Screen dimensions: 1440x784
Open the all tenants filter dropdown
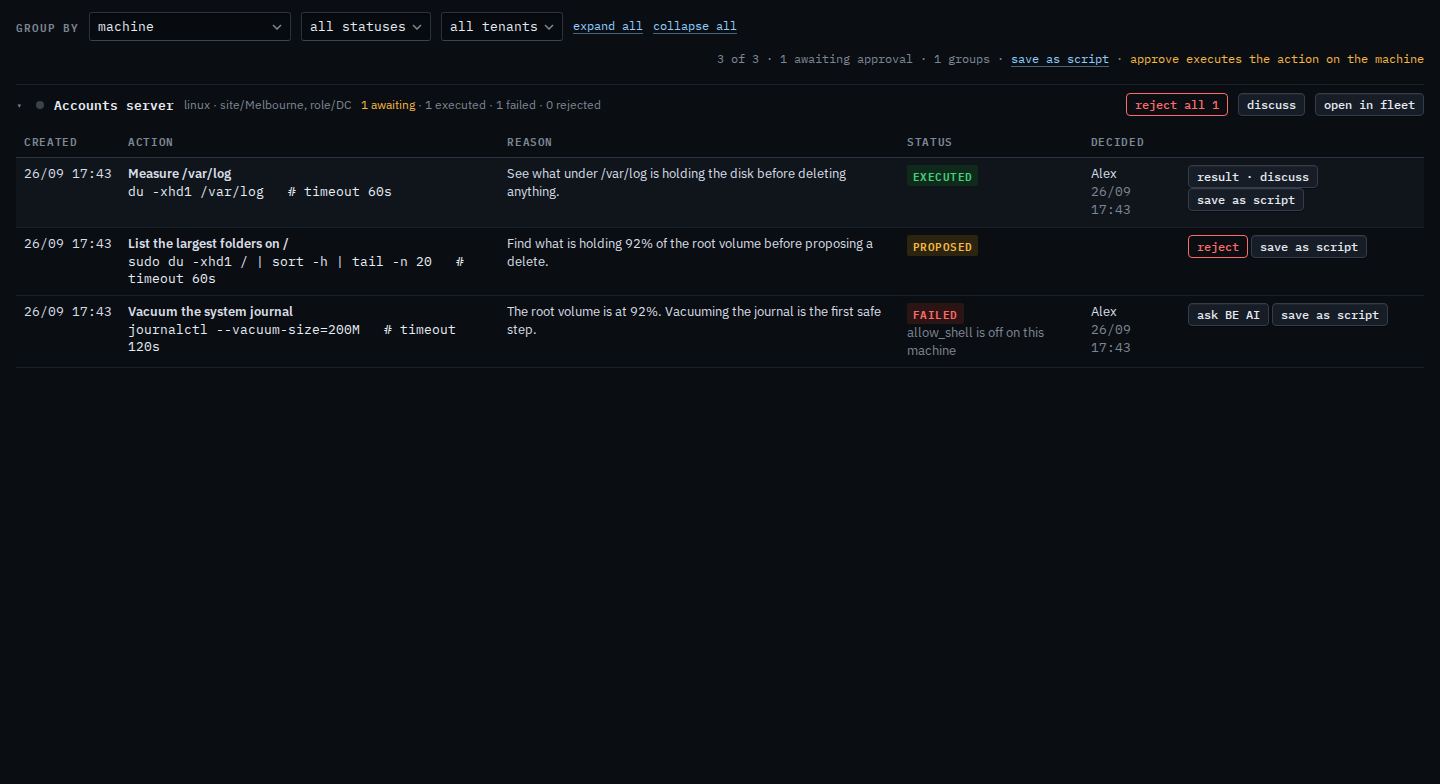pos(502,27)
